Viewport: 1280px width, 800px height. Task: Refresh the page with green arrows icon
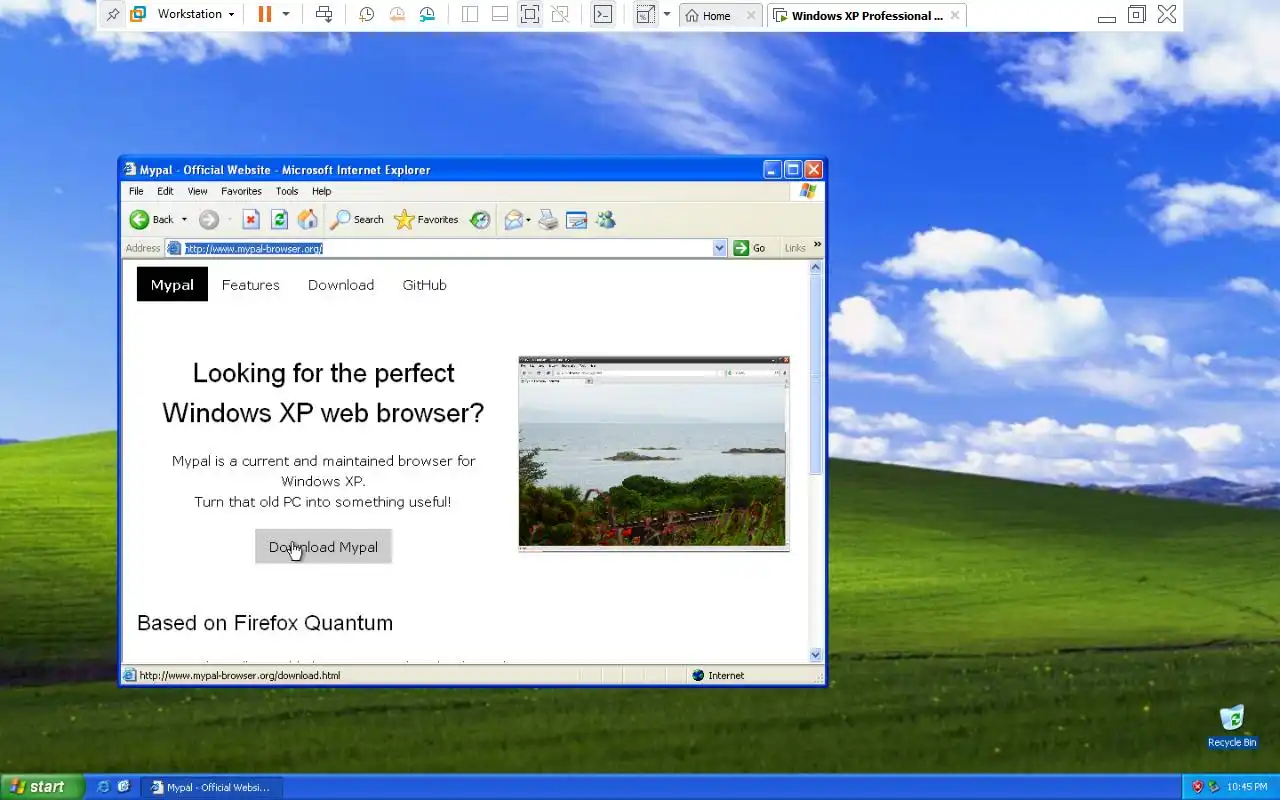tap(279, 220)
